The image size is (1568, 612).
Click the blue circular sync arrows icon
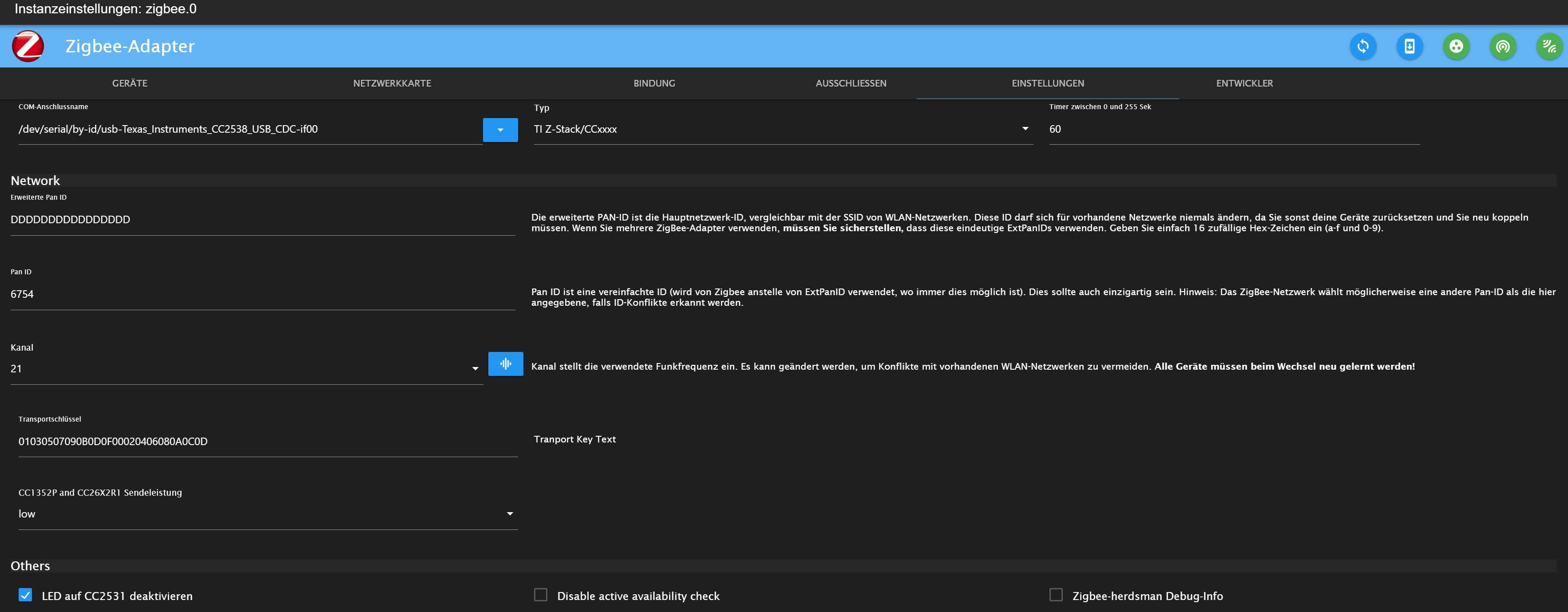point(1362,46)
